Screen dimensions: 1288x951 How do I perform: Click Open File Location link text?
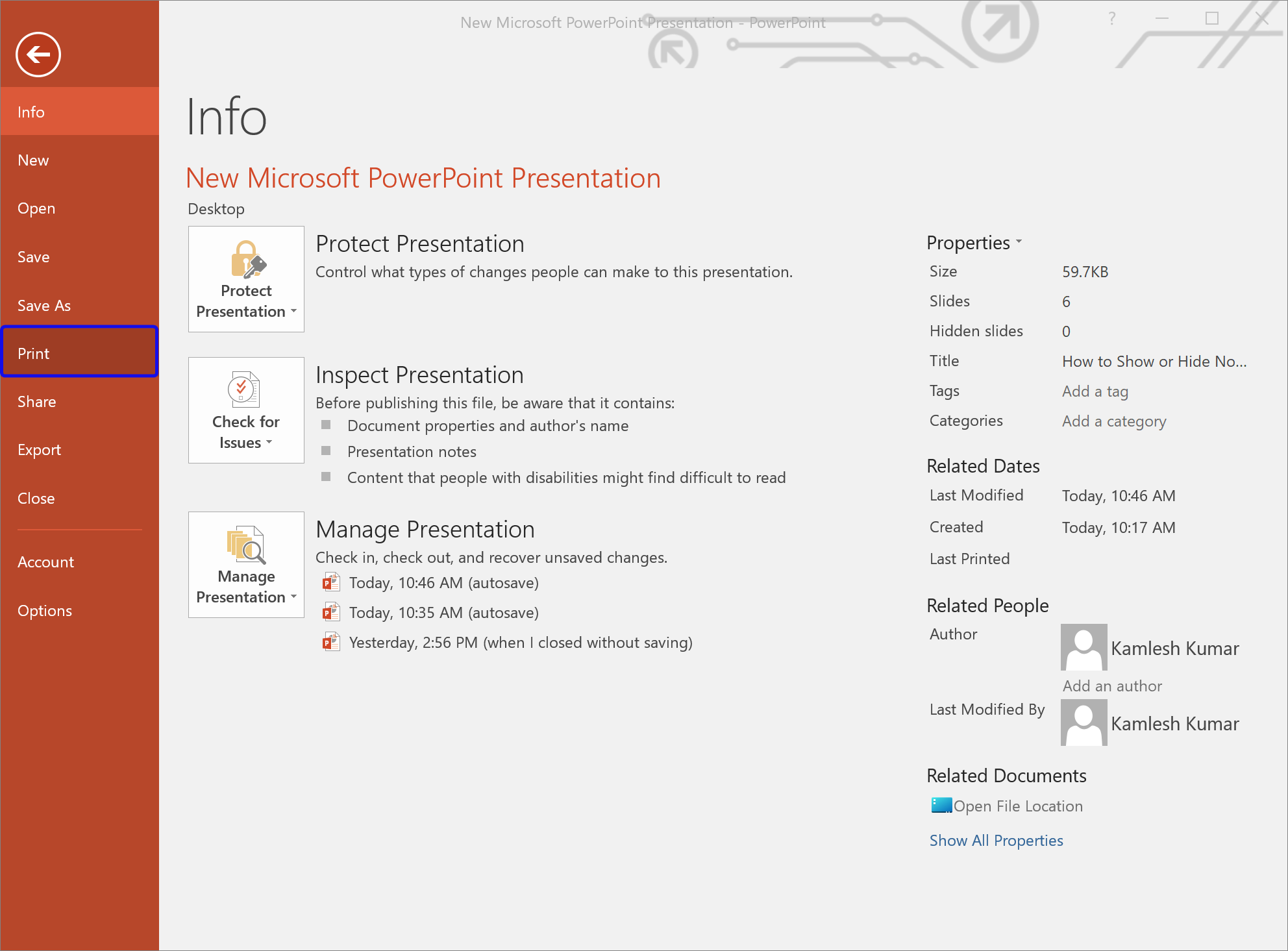1018,806
